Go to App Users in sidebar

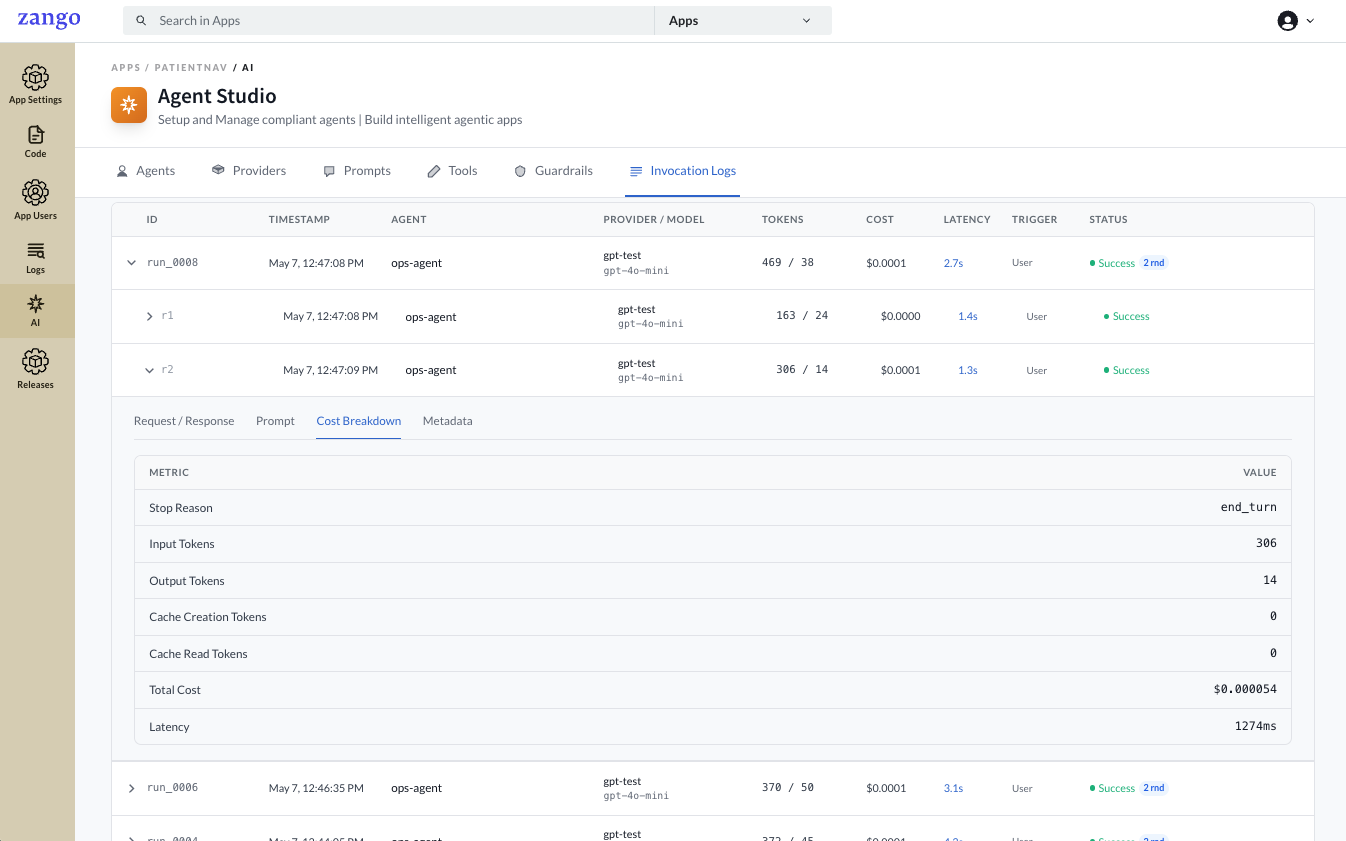click(36, 200)
